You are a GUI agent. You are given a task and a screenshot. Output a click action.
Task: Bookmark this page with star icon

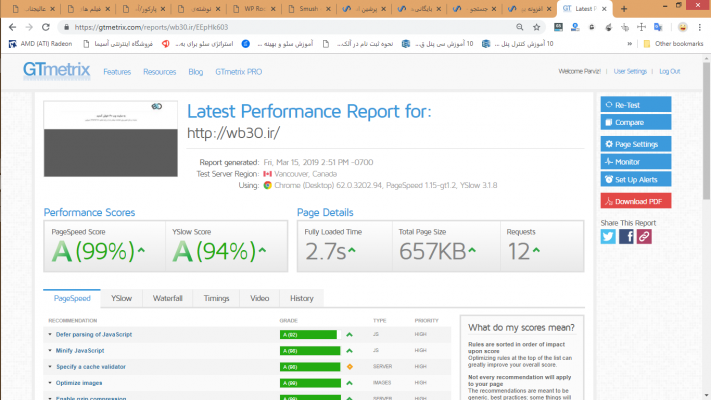pos(536,27)
